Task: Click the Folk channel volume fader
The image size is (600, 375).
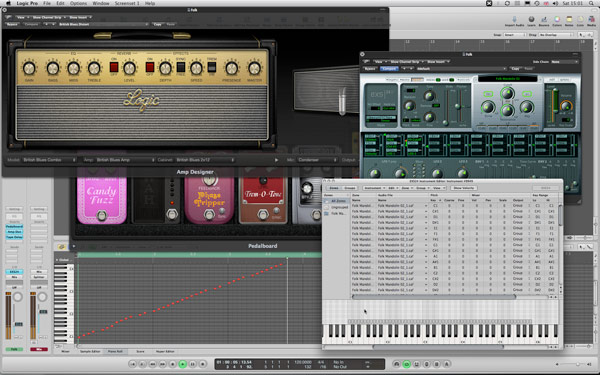Action: 18,324
